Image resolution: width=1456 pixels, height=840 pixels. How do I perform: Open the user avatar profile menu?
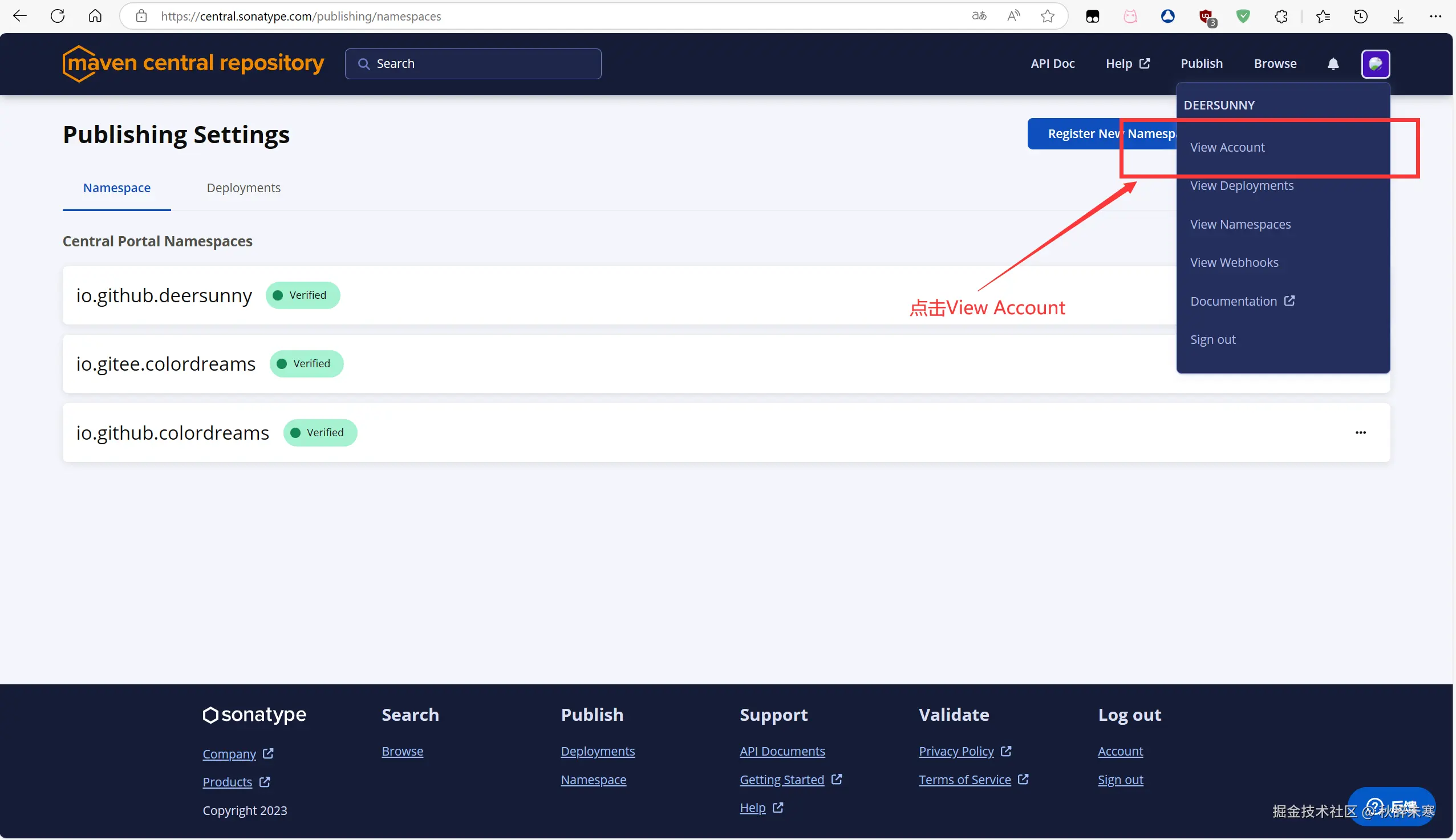coord(1375,63)
